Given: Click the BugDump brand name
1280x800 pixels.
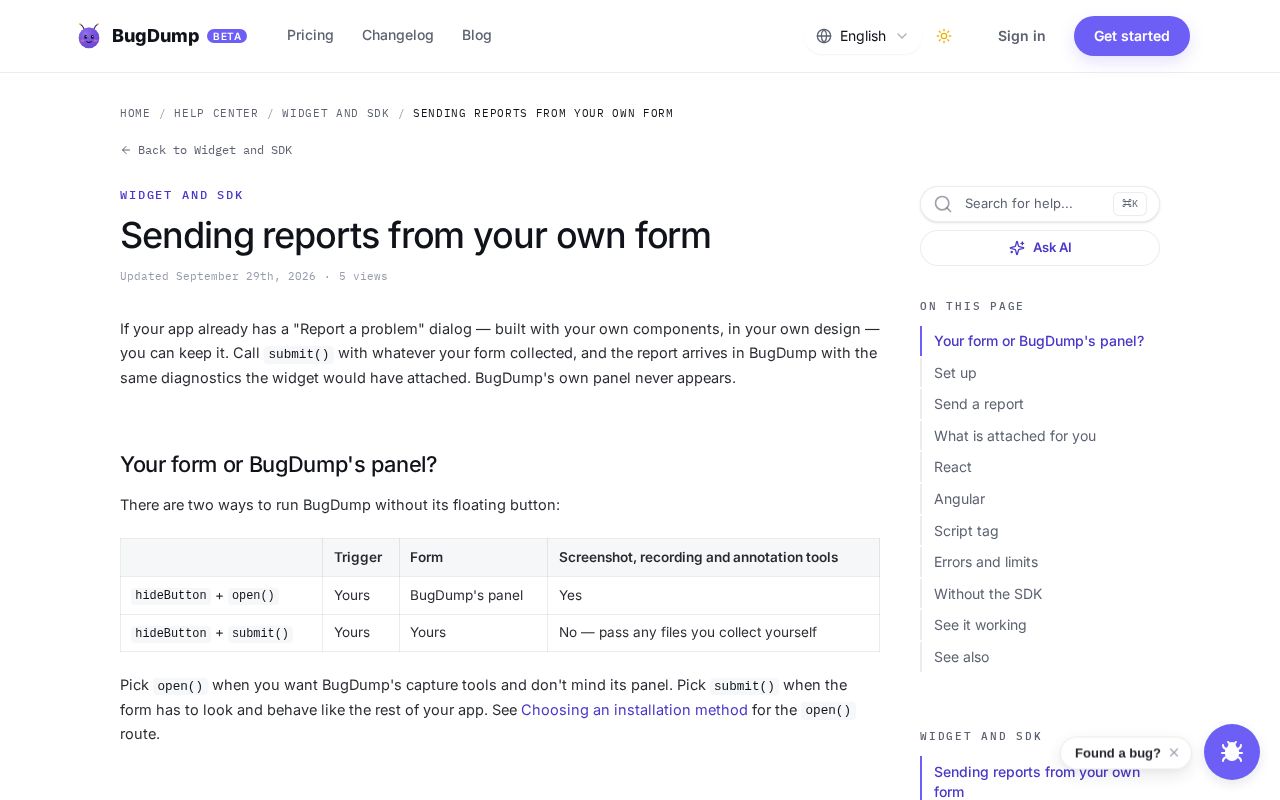Looking at the screenshot, I should coord(156,36).
